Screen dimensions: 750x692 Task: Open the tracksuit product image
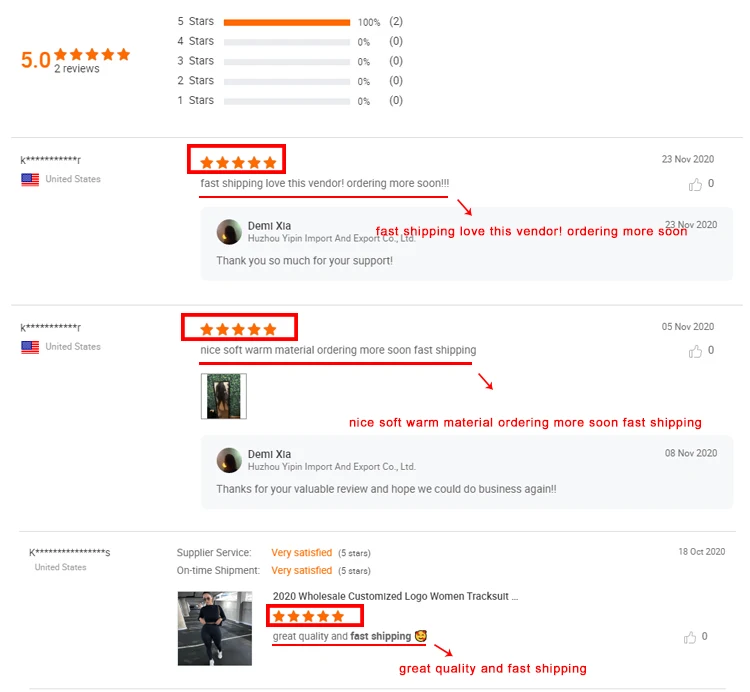coord(215,628)
